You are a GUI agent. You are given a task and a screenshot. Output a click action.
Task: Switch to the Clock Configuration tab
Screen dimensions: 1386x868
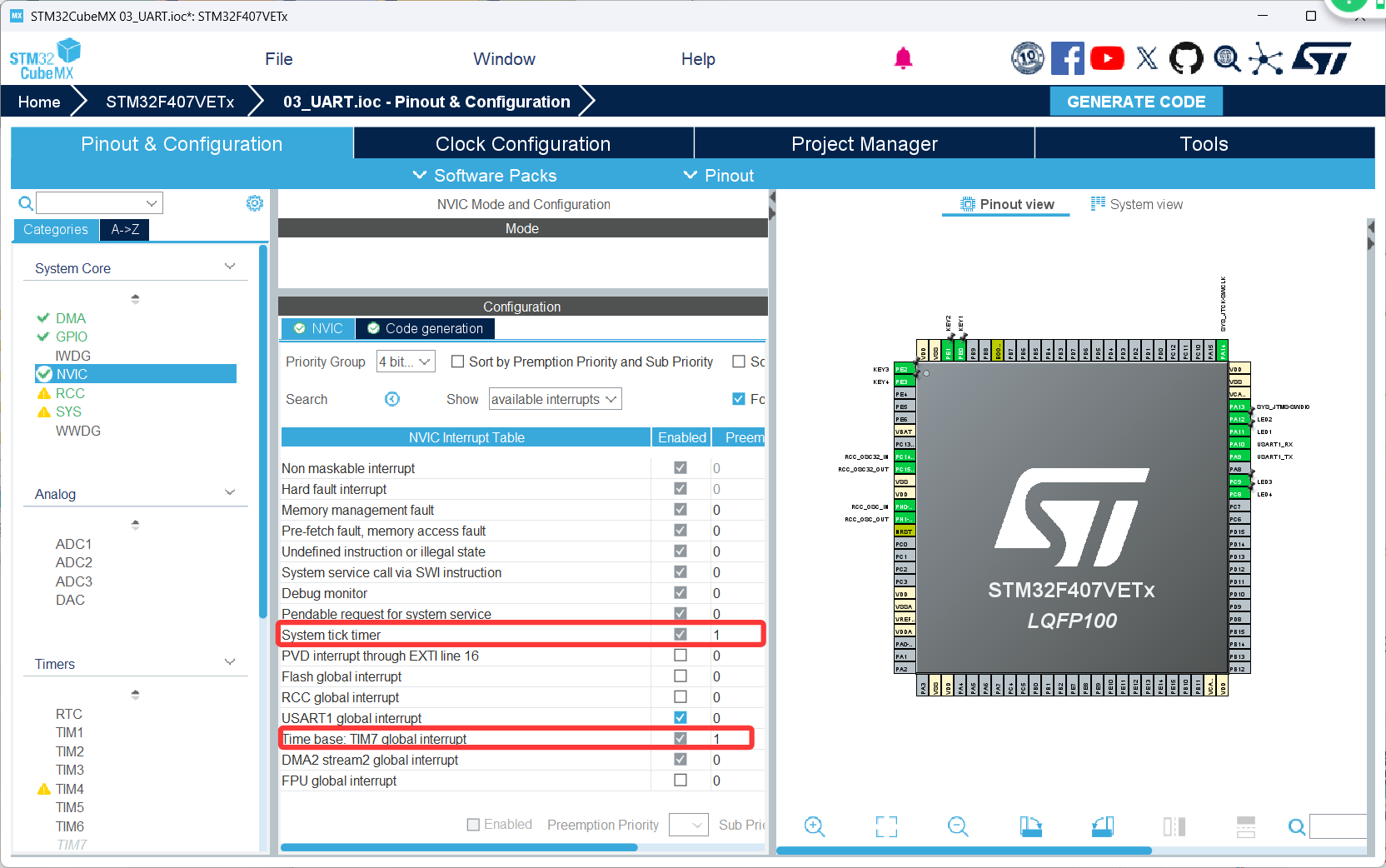tap(523, 143)
